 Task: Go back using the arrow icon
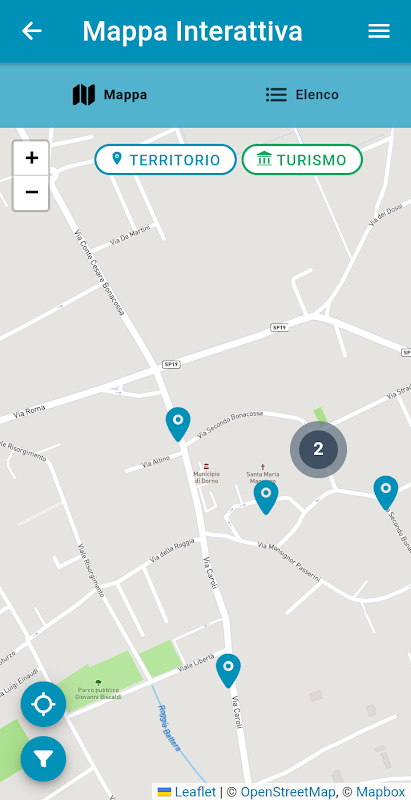pos(32,31)
